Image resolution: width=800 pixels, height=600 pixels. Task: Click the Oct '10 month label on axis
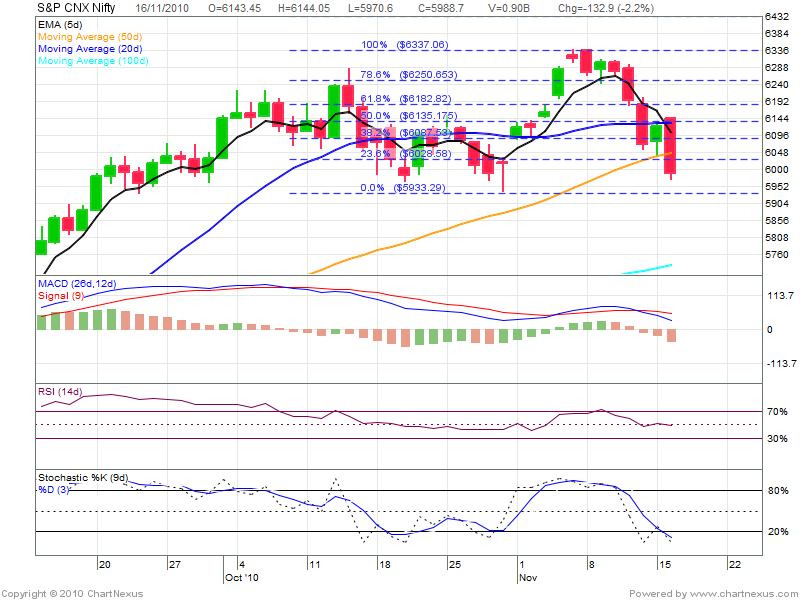(241, 578)
